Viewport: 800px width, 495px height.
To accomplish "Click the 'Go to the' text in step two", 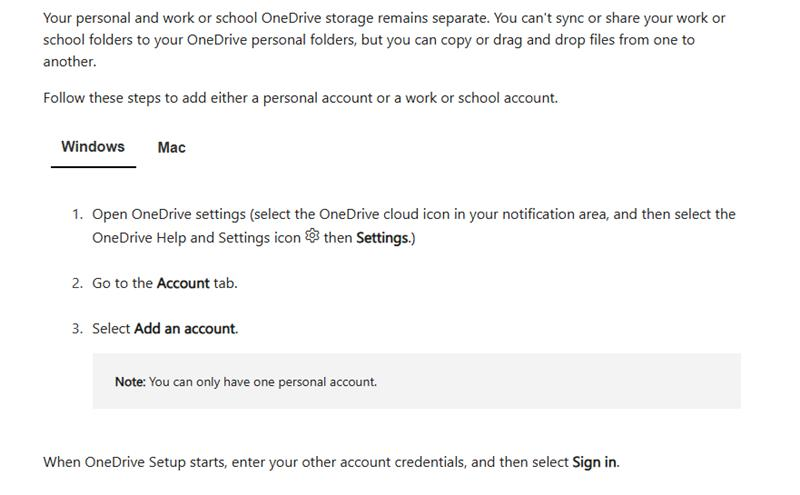I will click(122, 283).
